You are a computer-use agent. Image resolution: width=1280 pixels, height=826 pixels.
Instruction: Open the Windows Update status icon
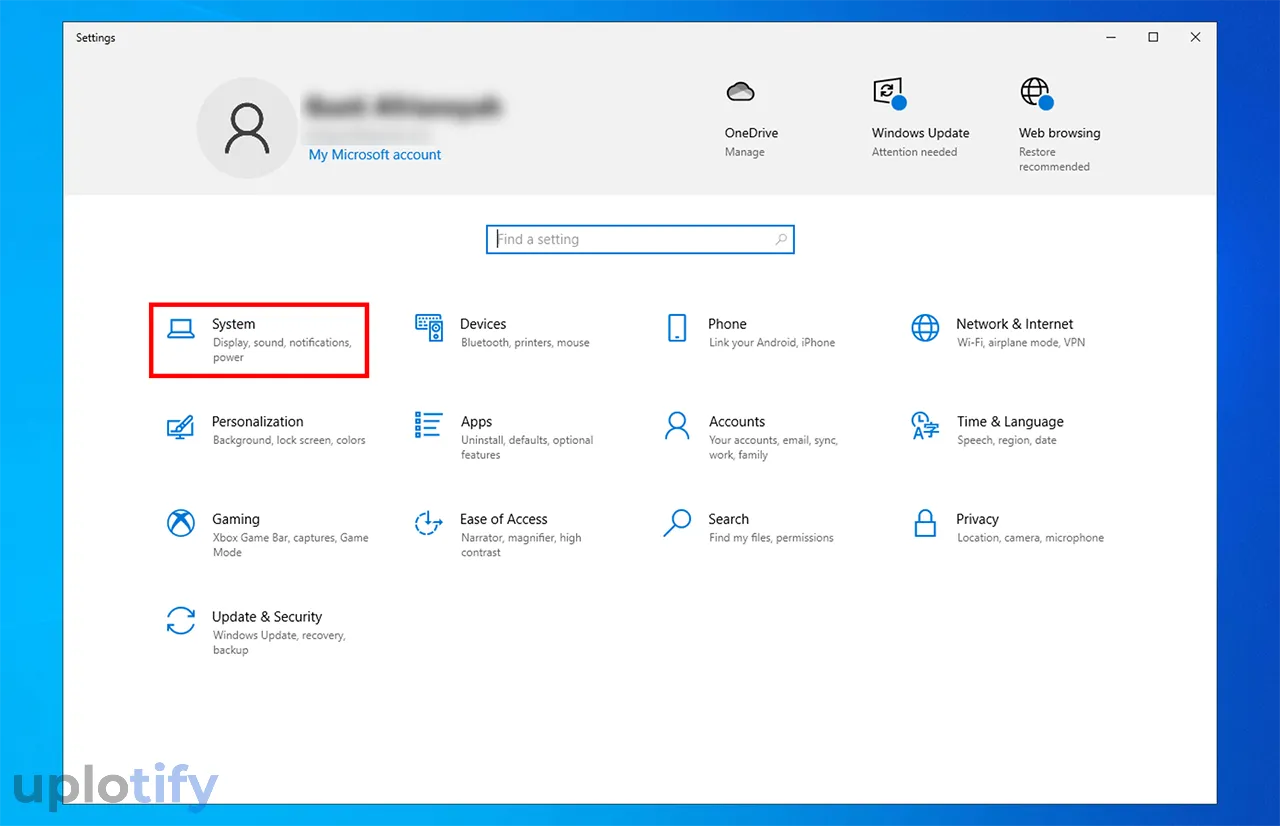(889, 93)
